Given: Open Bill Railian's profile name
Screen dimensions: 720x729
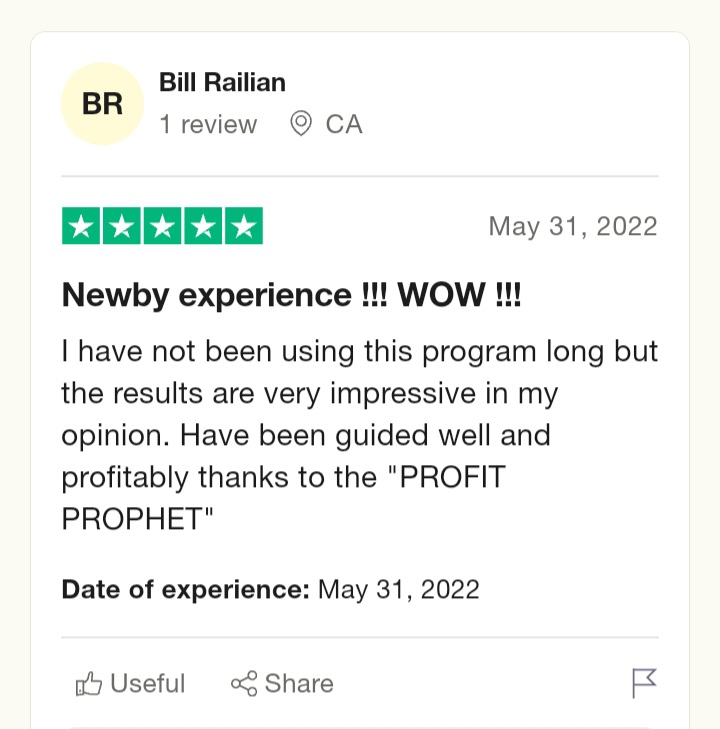Looking at the screenshot, I should pos(222,82).
